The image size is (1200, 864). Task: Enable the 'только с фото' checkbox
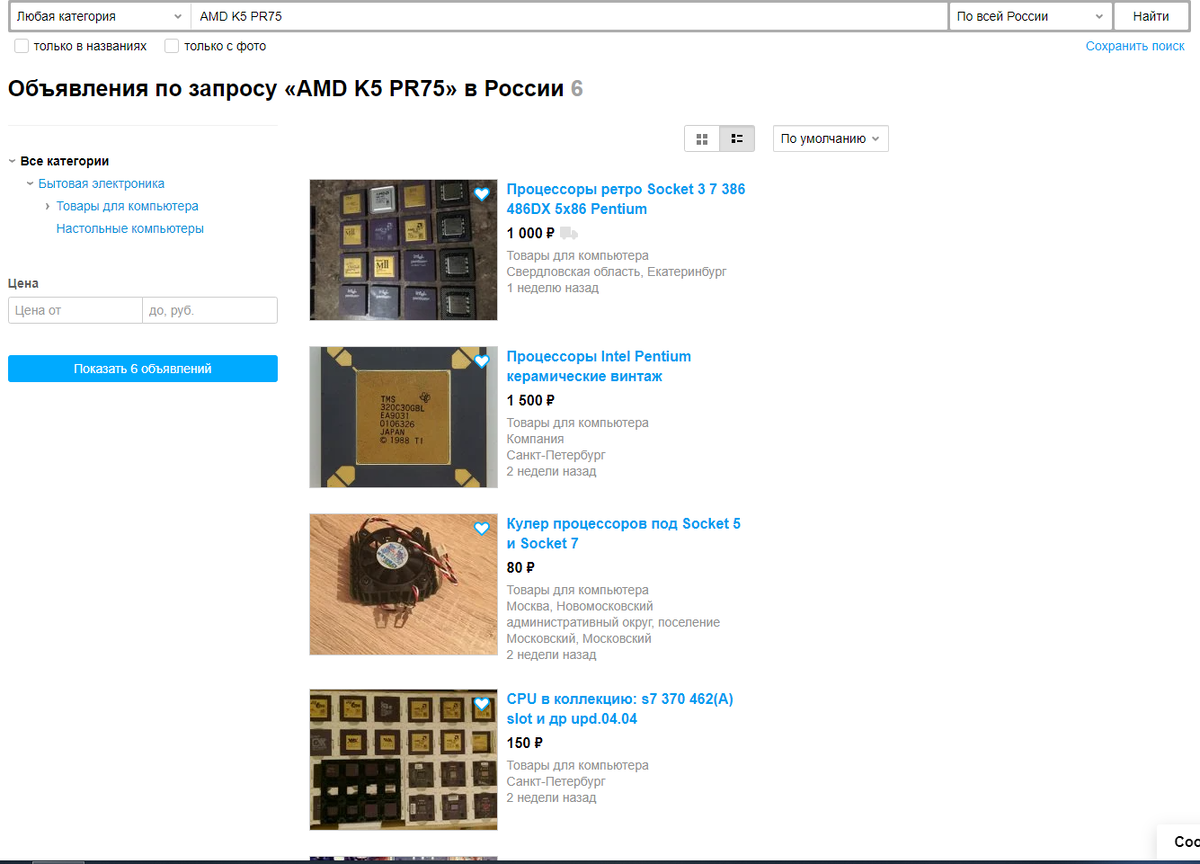(172, 46)
